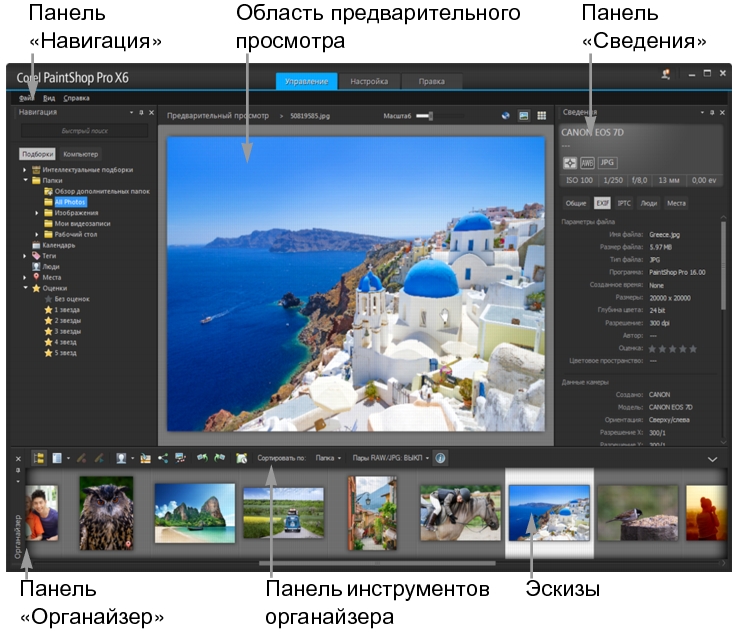
Task: Click the Компьютер button in navigation
Action: pyautogui.click(x=80, y=154)
